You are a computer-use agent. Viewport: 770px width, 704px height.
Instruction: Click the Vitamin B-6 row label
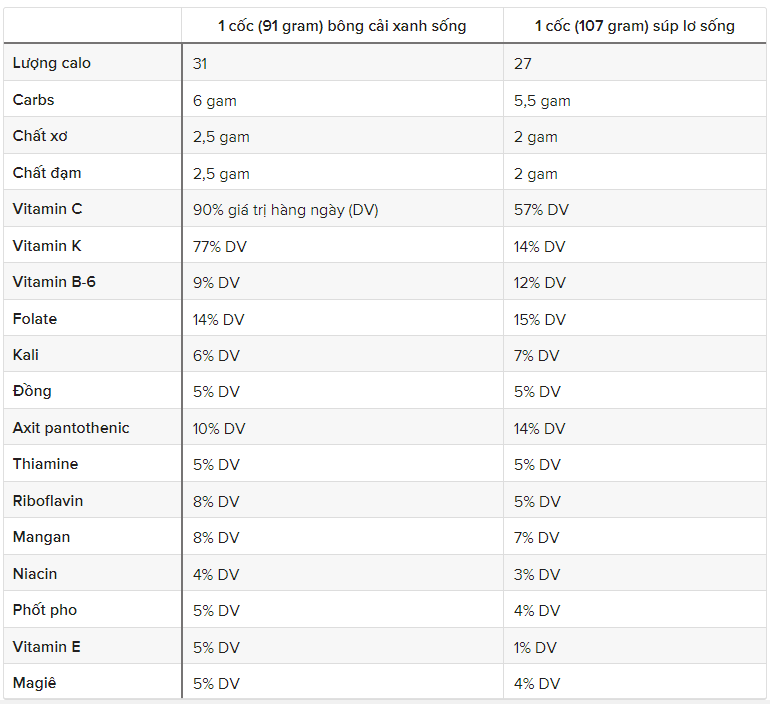pos(54,282)
